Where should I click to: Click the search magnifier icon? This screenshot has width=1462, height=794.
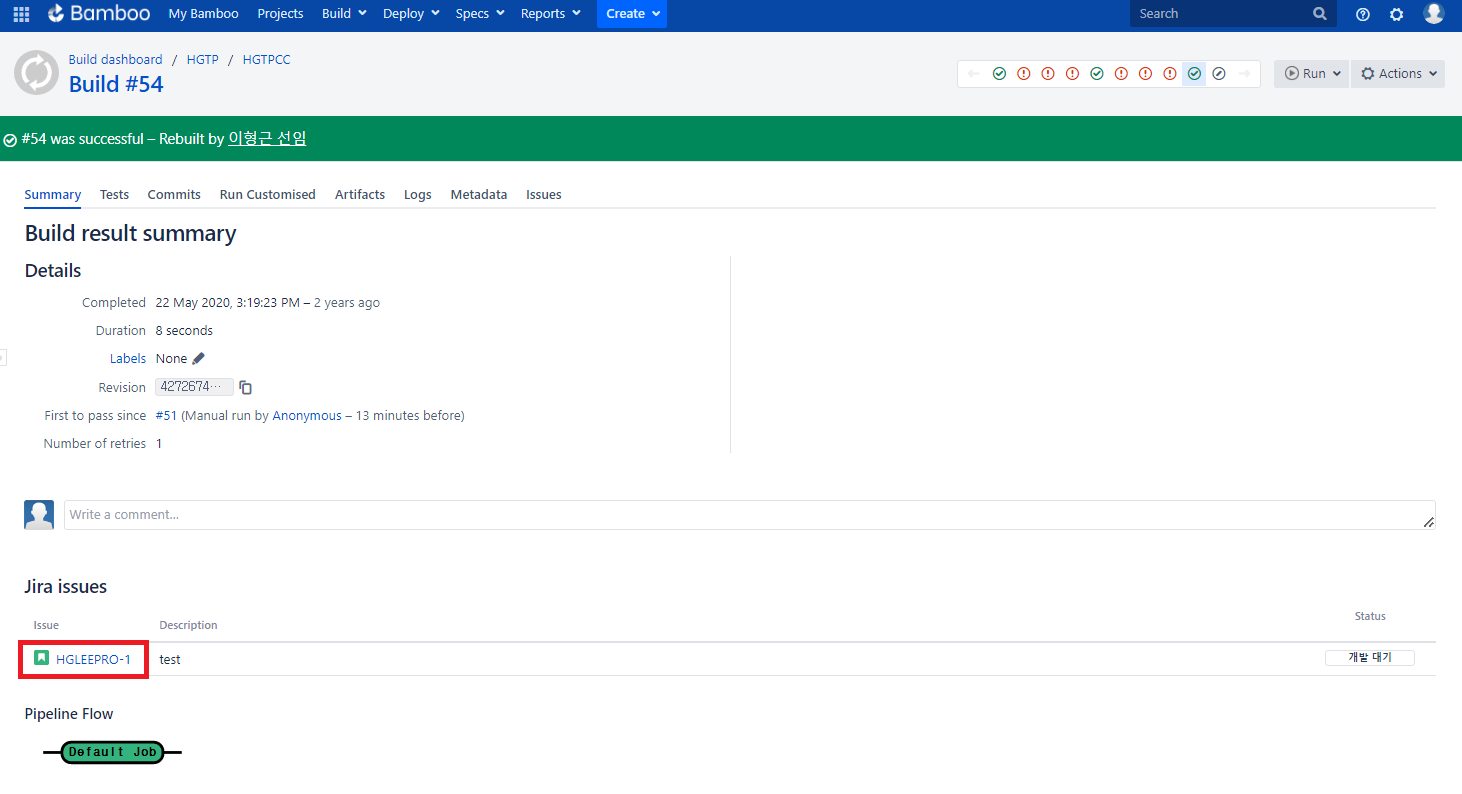pyautogui.click(x=1320, y=14)
